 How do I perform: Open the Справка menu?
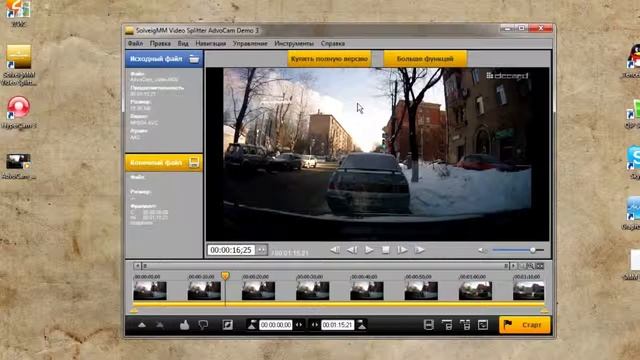tap(333, 43)
